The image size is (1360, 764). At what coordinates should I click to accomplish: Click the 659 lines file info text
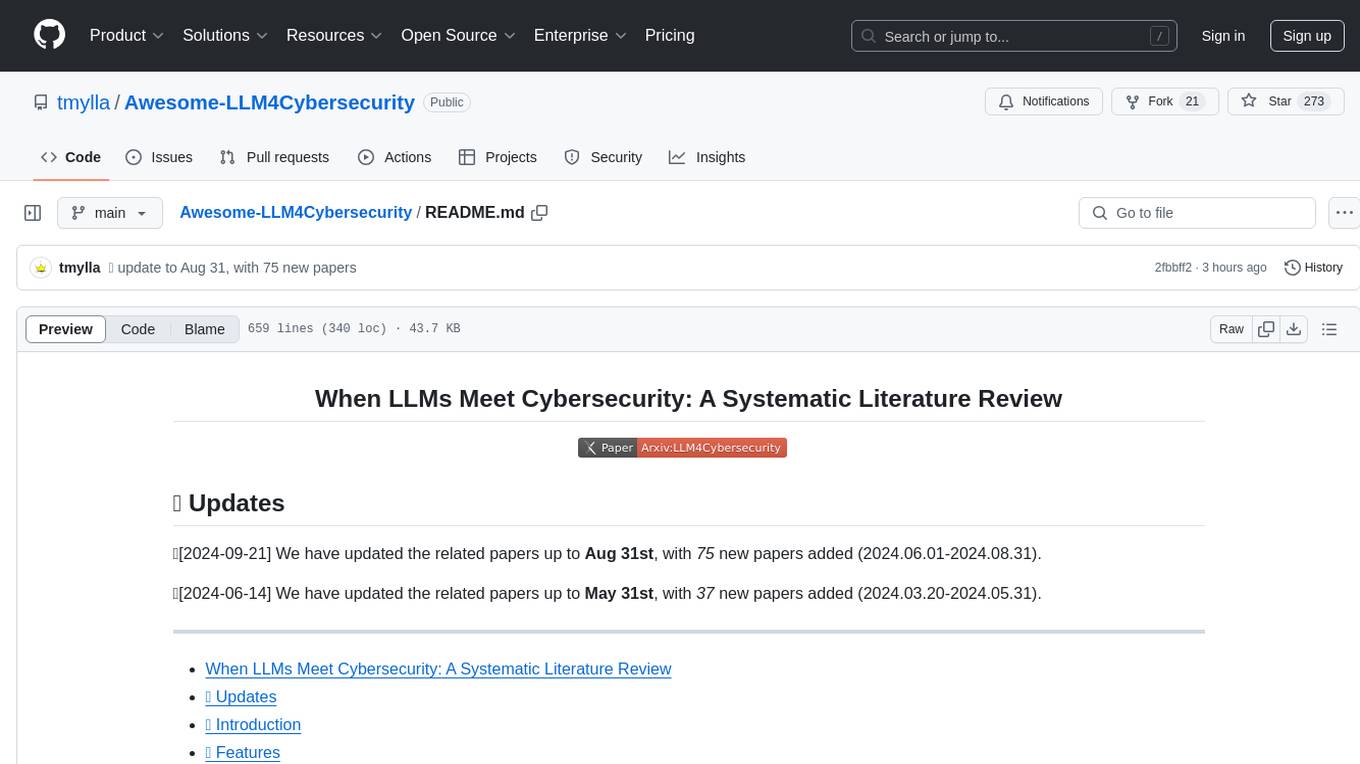(x=354, y=329)
